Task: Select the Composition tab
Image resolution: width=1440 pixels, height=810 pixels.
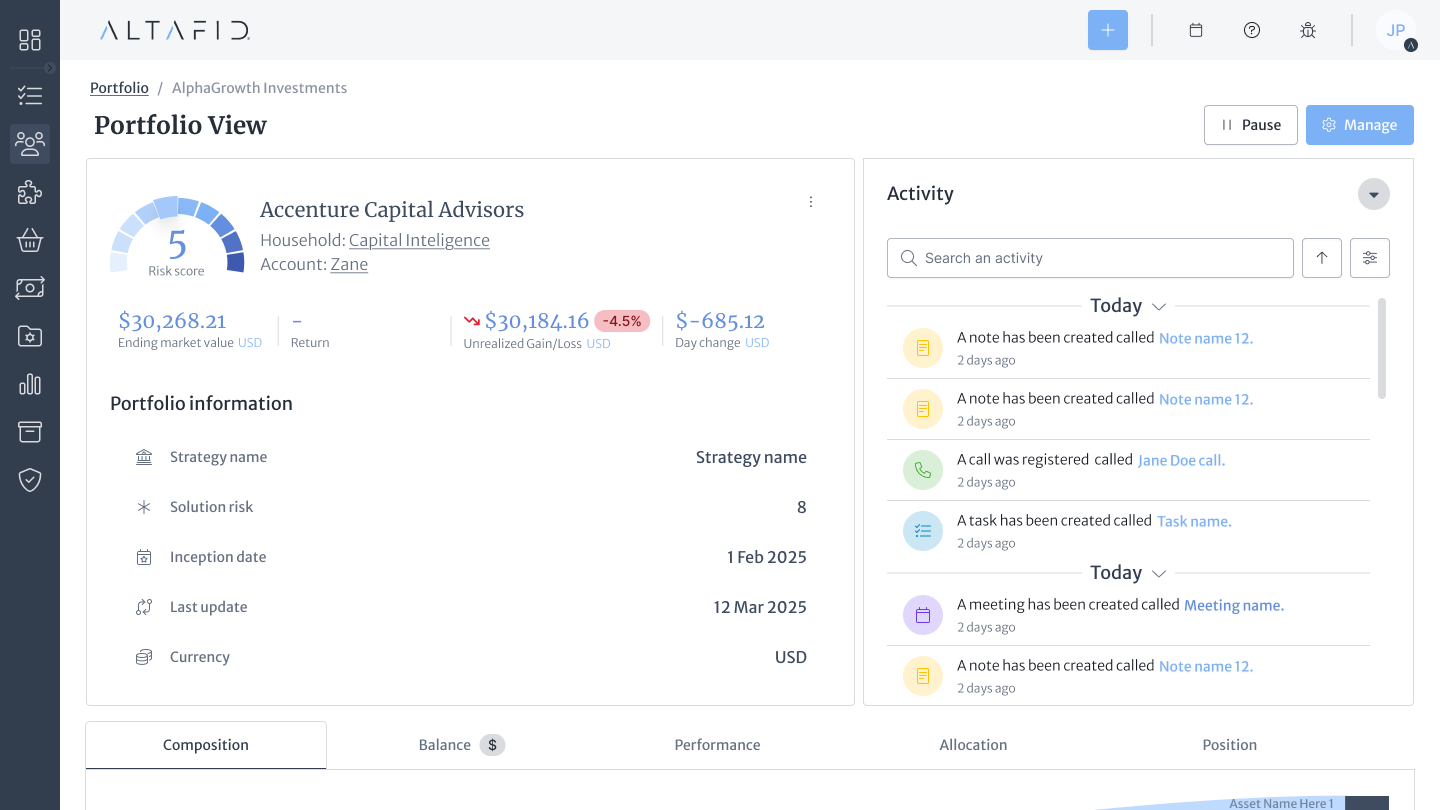Action: (x=206, y=745)
